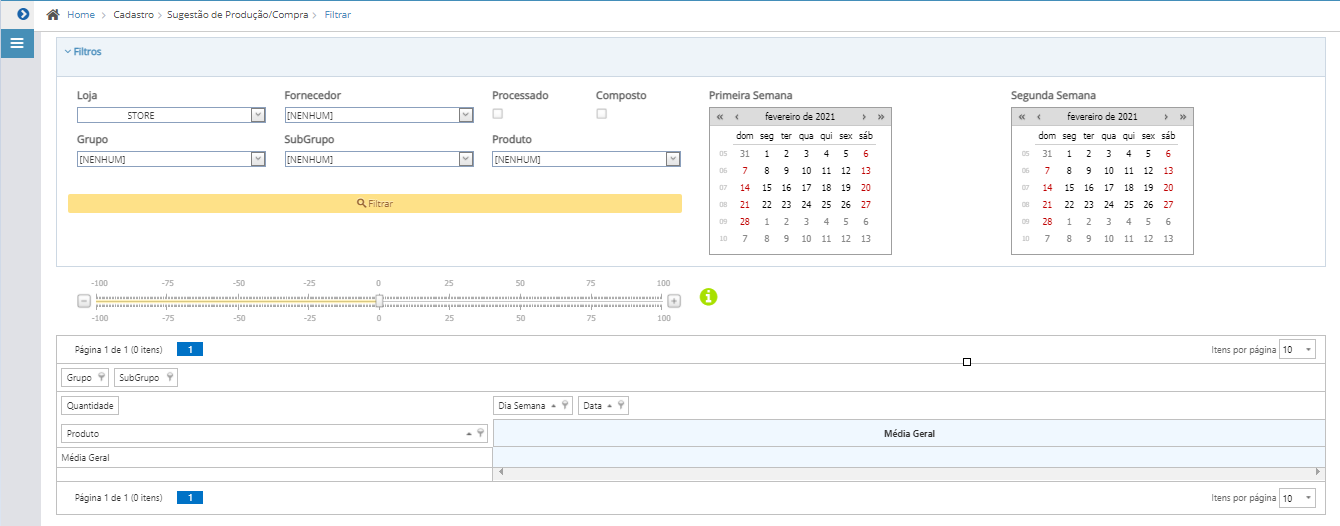
Task: Select day 20 in Segunda Semana calendar
Action: [1168, 187]
